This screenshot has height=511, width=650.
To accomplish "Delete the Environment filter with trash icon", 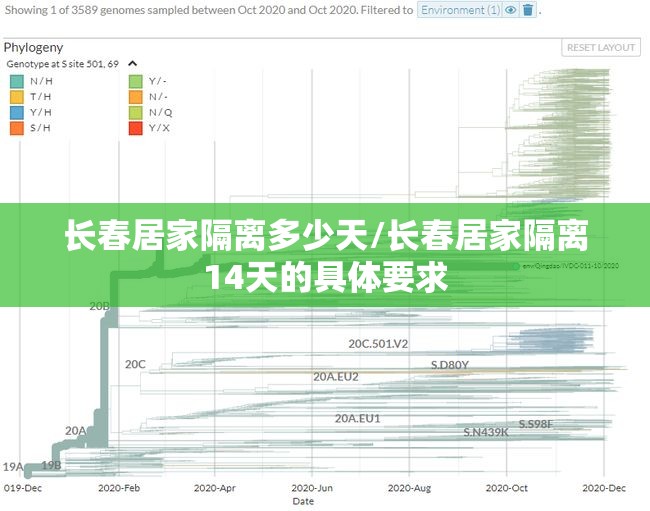I will click(x=528, y=10).
